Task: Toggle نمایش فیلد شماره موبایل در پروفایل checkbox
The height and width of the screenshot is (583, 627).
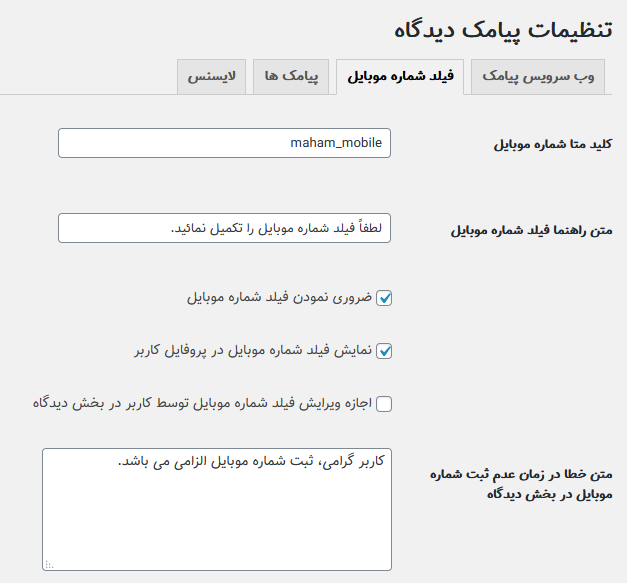Action: [384, 351]
